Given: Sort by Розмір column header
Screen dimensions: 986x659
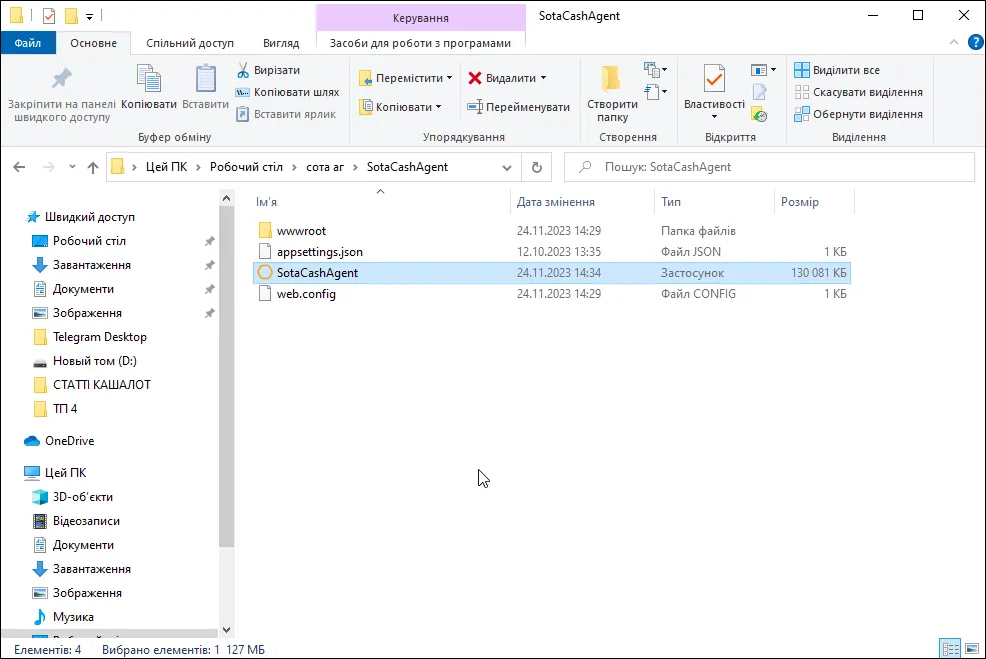Looking at the screenshot, I should click(x=814, y=202).
